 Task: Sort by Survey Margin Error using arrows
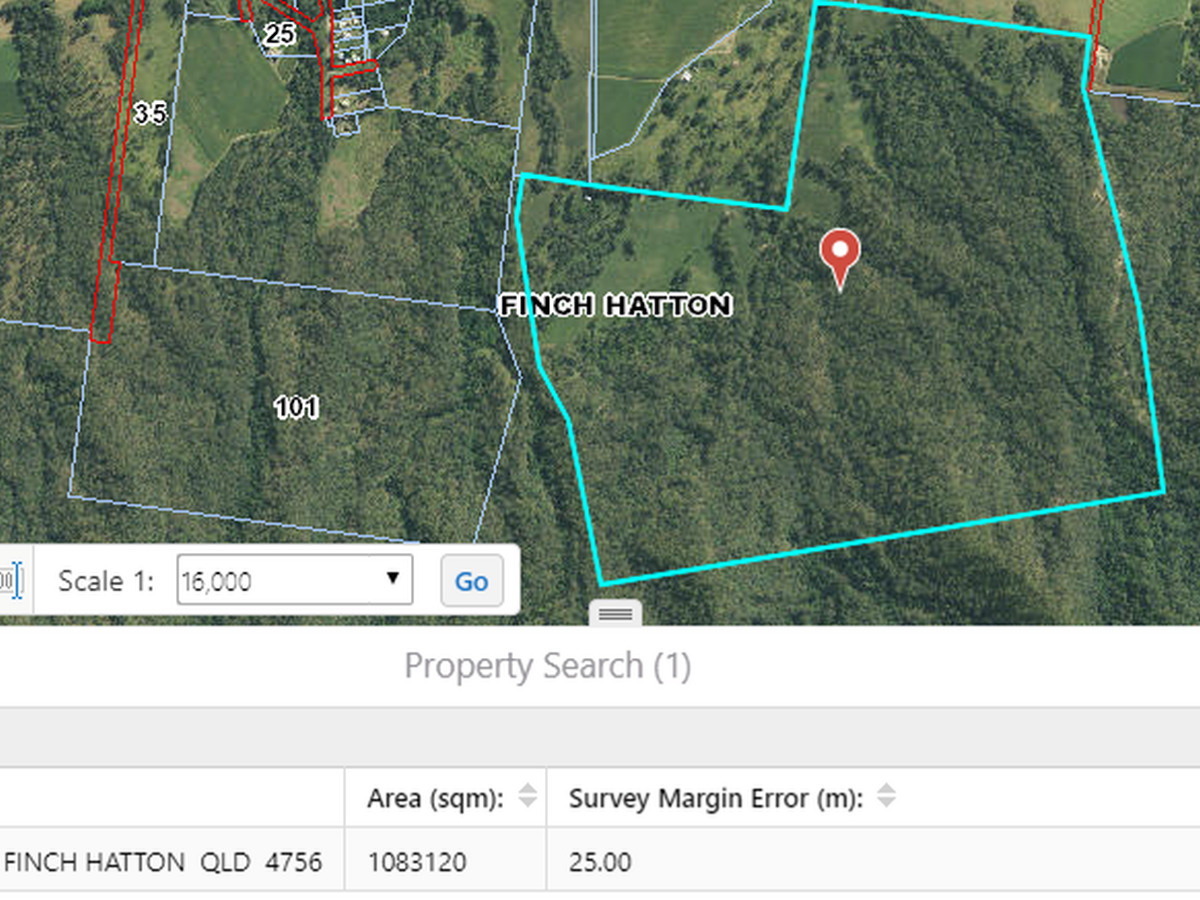pos(886,797)
